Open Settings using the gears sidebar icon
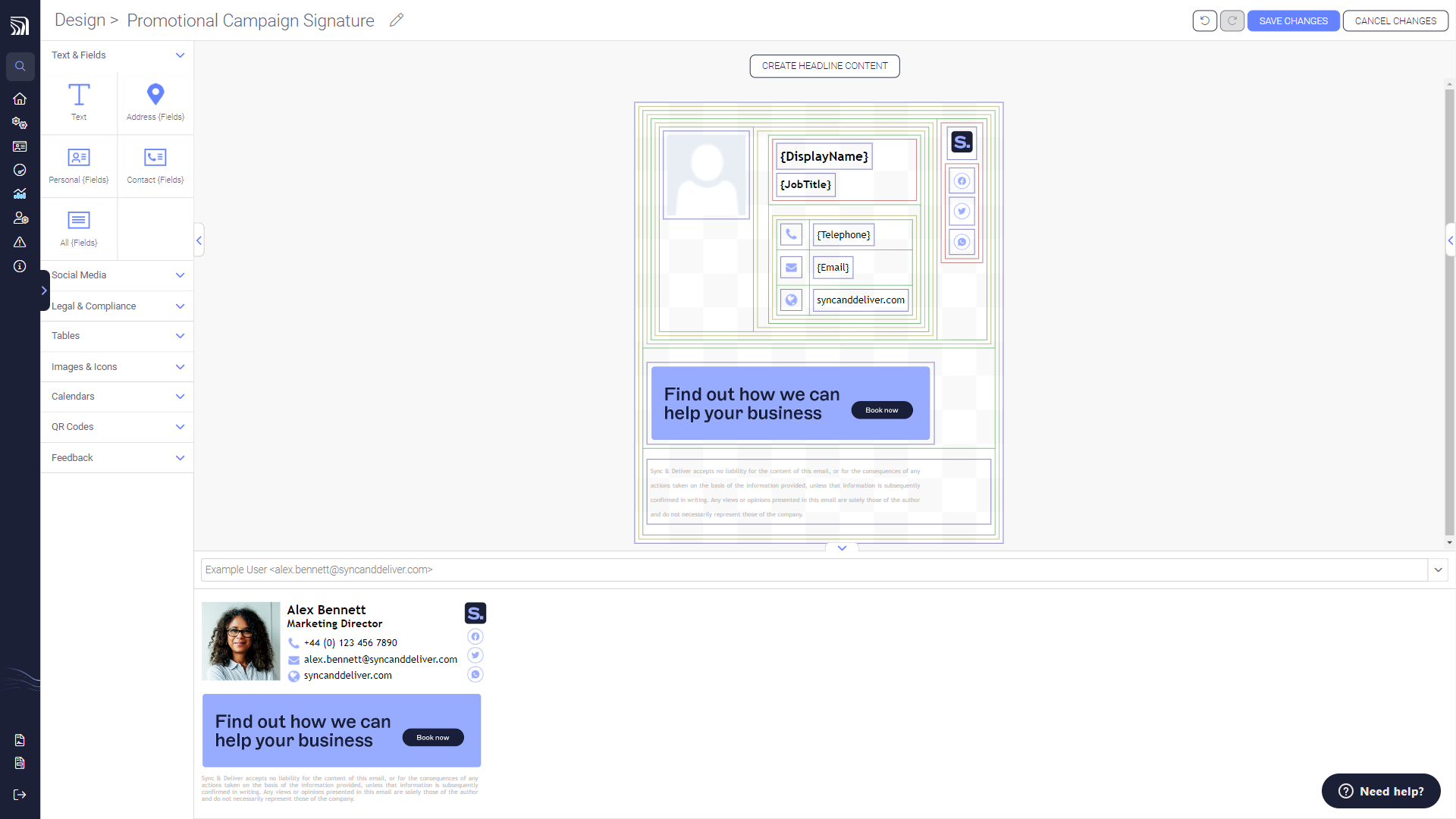This screenshot has width=1456, height=819. point(20,123)
